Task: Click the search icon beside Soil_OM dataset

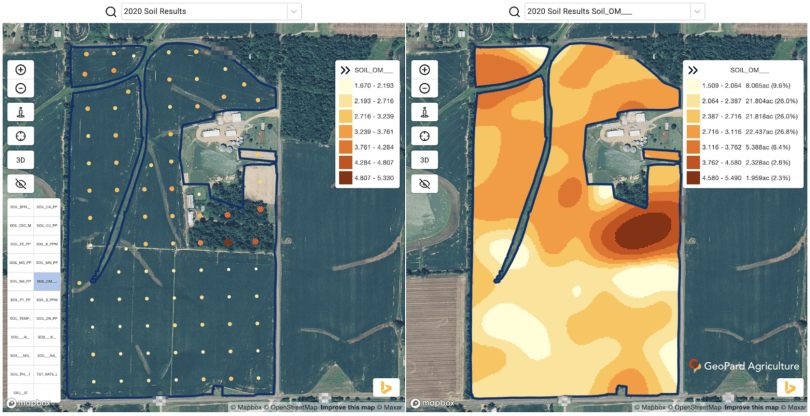Action: click(514, 11)
